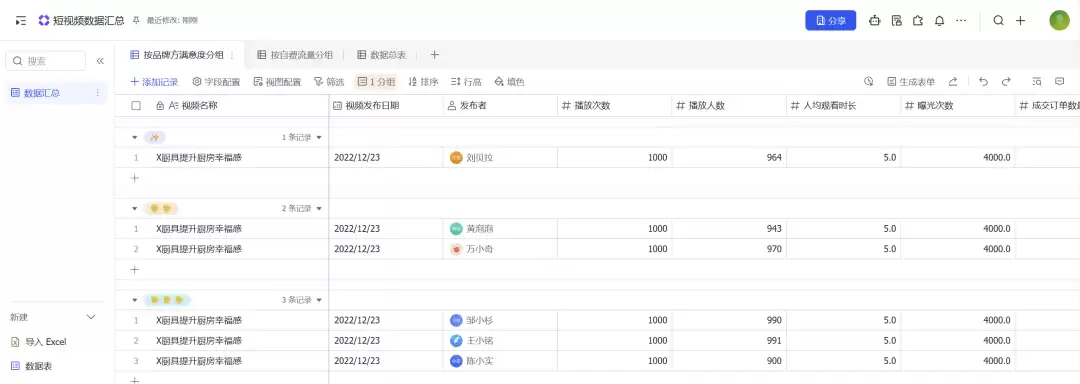The image size is (1080, 384).
Task: Click 视图配置 view settings
Action: [x=278, y=82]
